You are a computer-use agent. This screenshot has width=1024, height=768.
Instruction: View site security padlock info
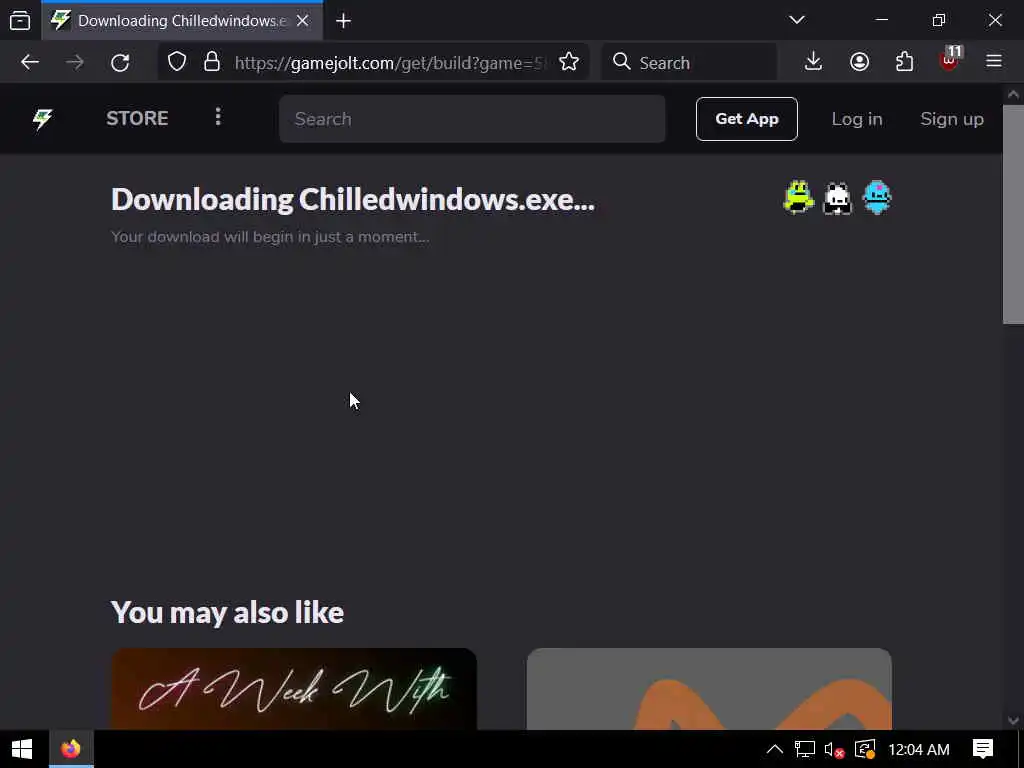tap(212, 62)
